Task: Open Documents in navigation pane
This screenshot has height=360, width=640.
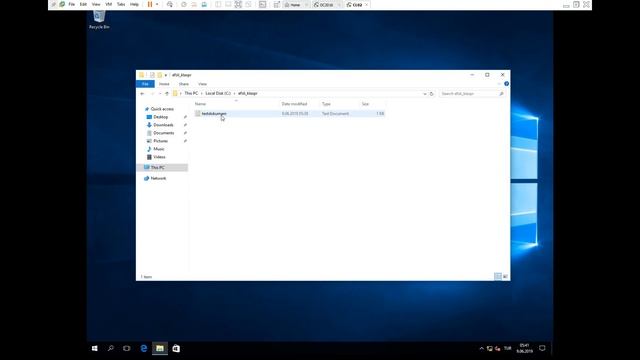Action: [x=164, y=133]
